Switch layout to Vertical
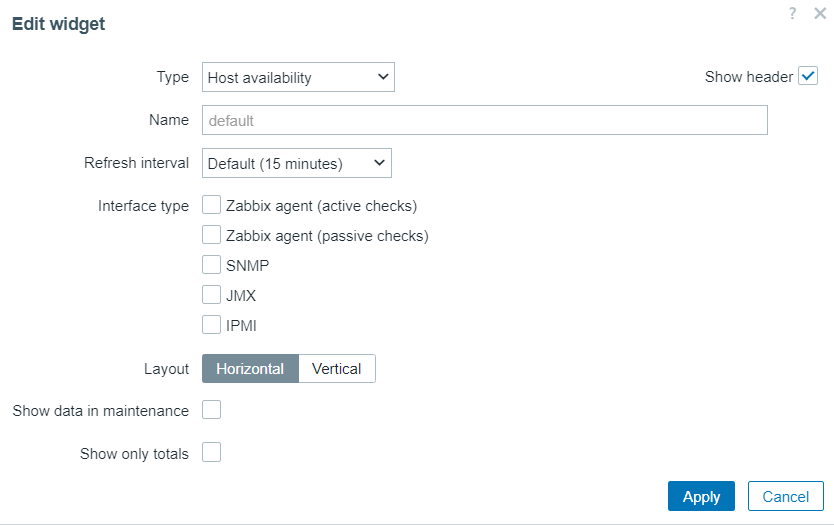 337,369
